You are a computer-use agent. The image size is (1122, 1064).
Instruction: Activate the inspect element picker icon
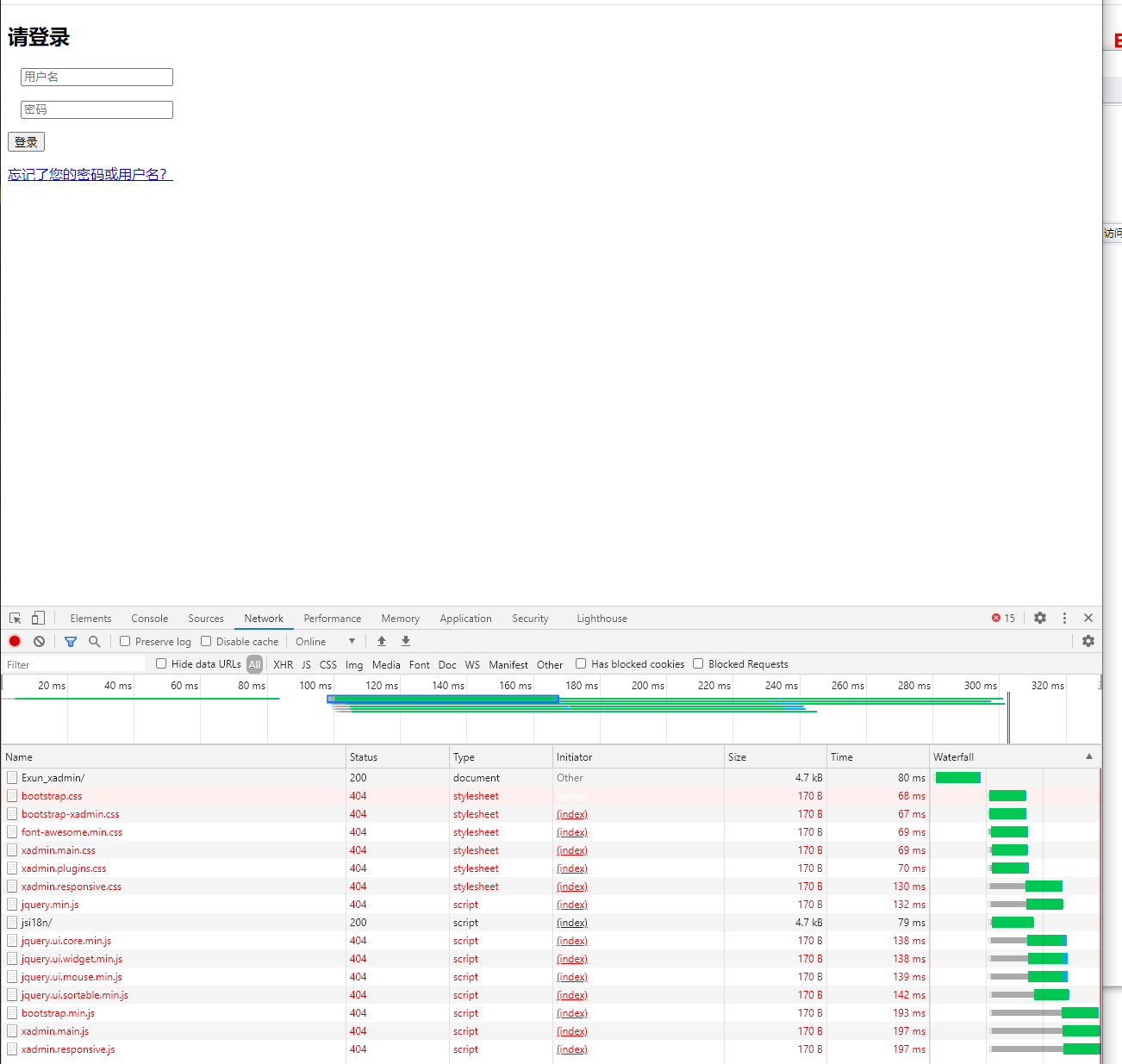16,619
